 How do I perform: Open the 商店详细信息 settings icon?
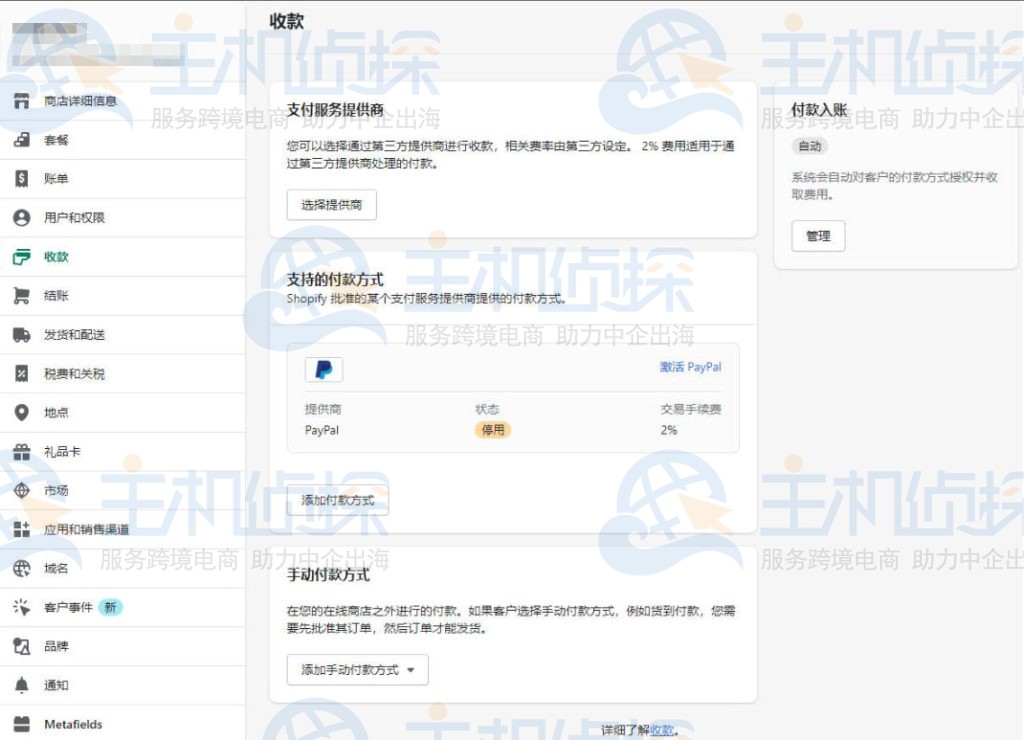pos(20,101)
